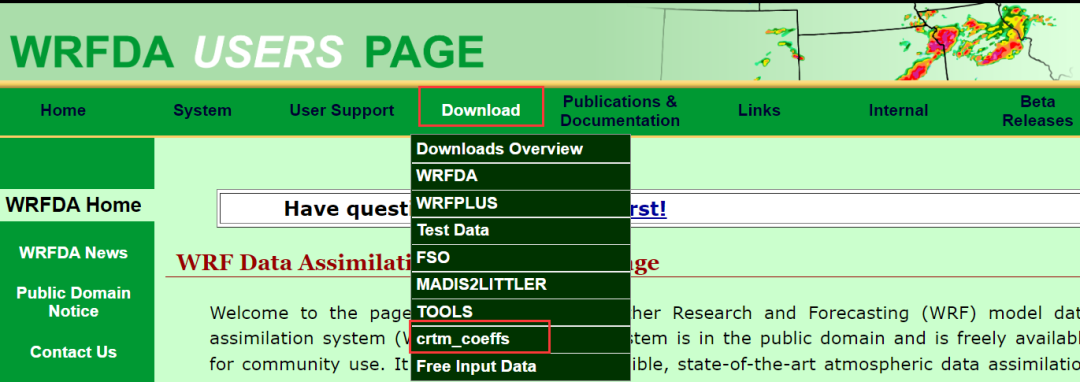Choose Free Input Data entry
Viewport: 1080px width, 382px height.
point(521,366)
